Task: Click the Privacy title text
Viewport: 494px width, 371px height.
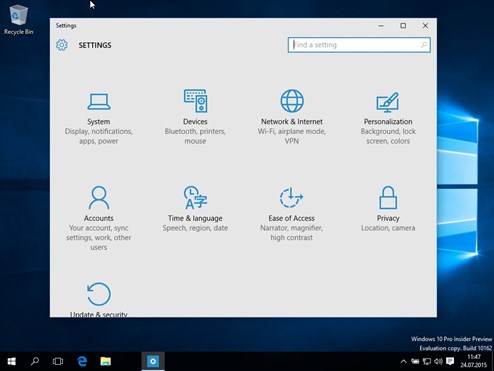Action: point(388,218)
